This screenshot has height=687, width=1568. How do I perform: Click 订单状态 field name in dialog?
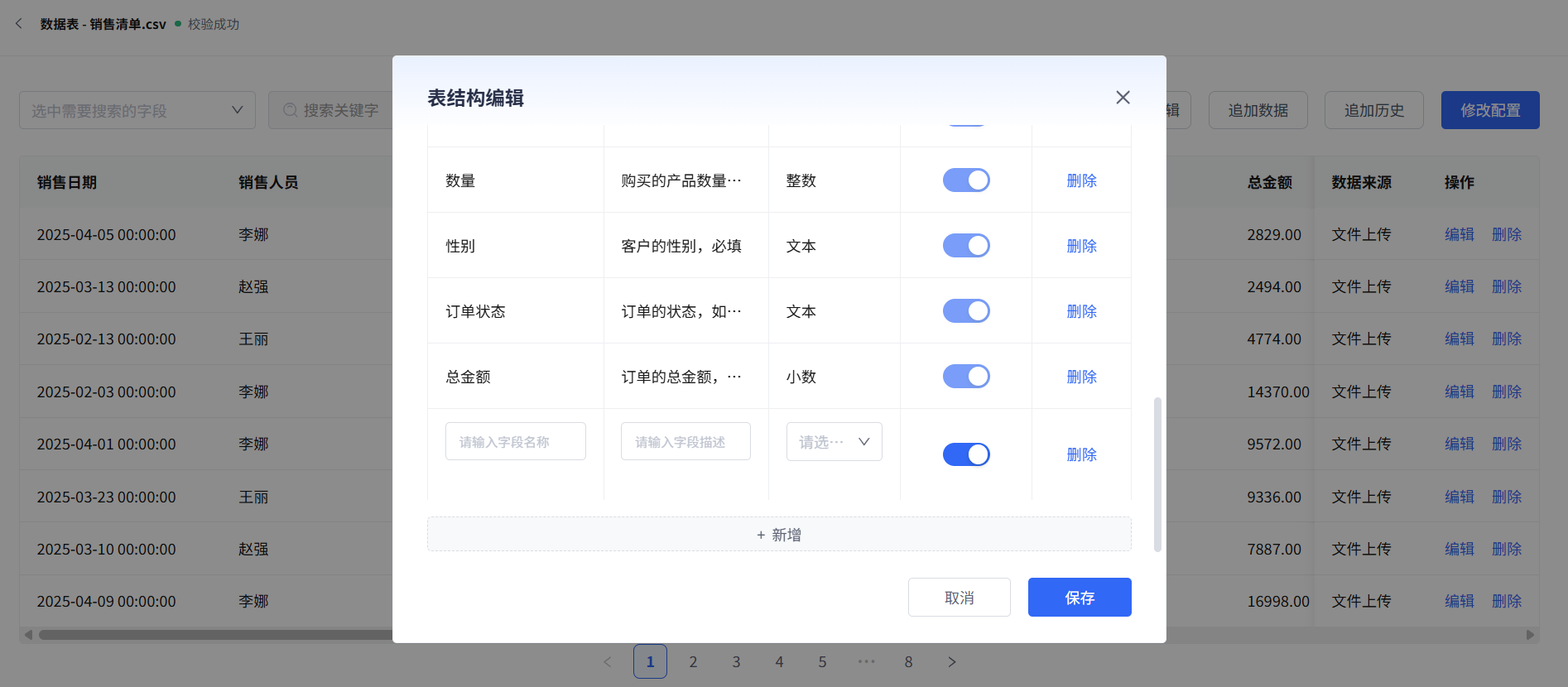click(475, 311)
